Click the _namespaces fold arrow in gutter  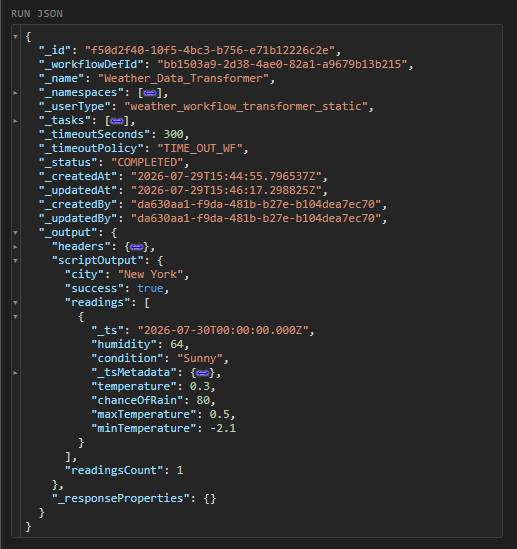[15, 93]
